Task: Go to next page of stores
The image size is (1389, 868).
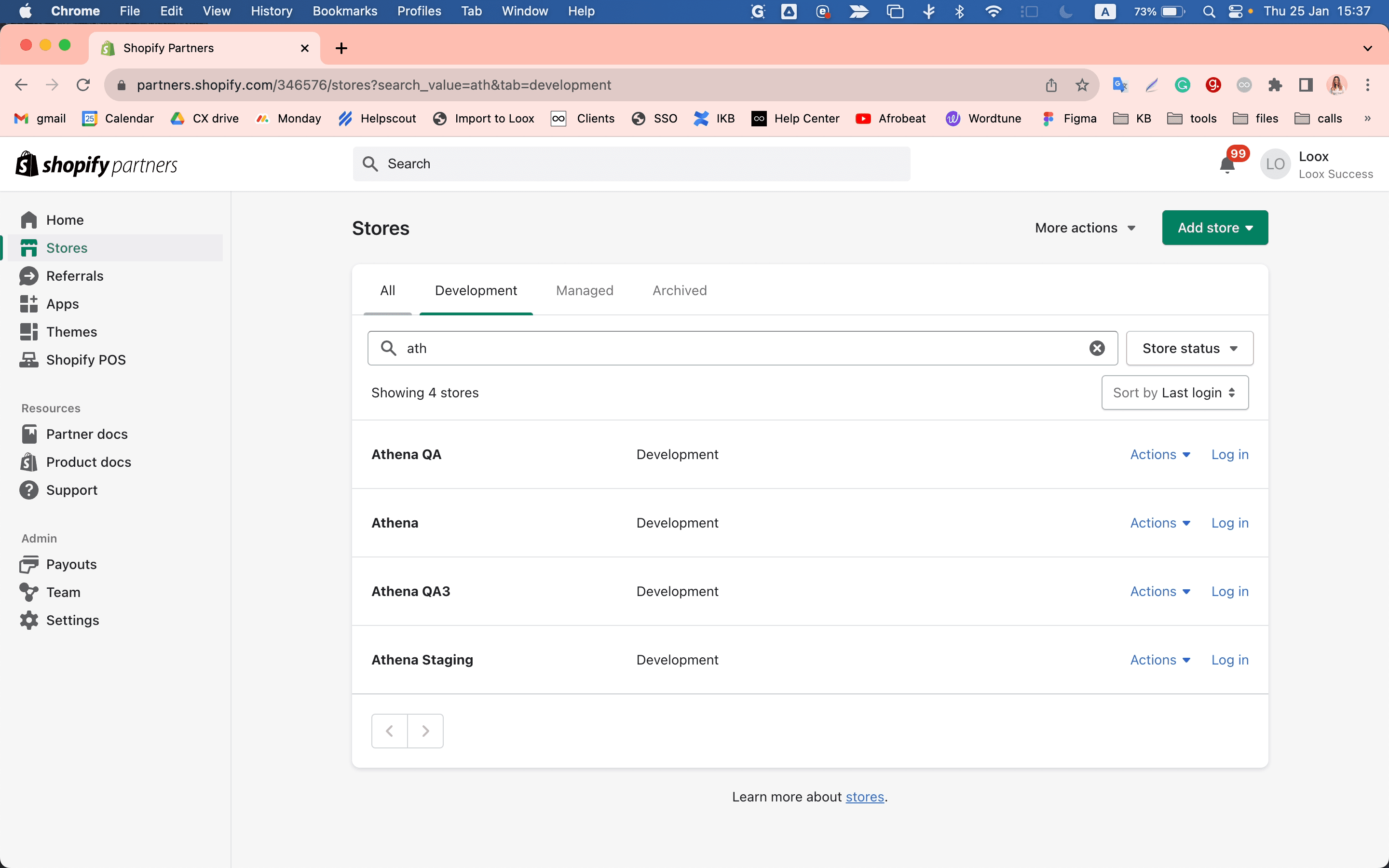Action: click(x=425, y=731)
